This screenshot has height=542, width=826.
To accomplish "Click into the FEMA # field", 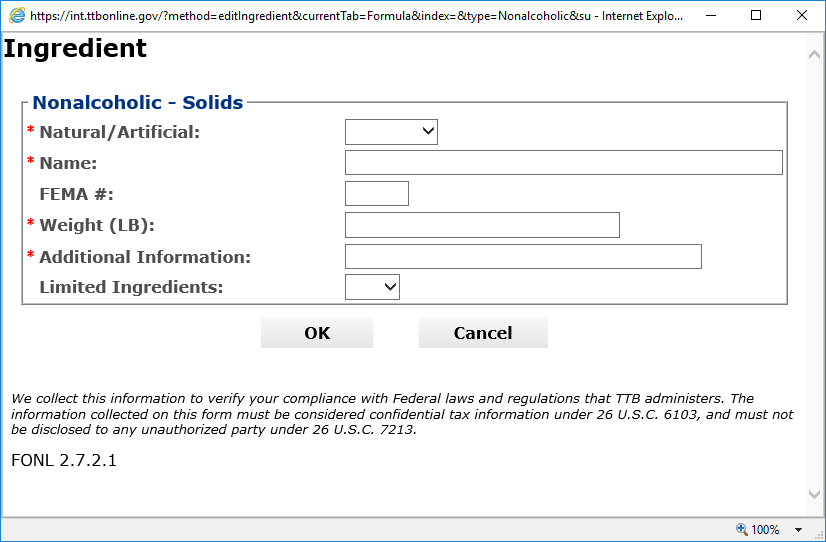I will pos(377,194).
